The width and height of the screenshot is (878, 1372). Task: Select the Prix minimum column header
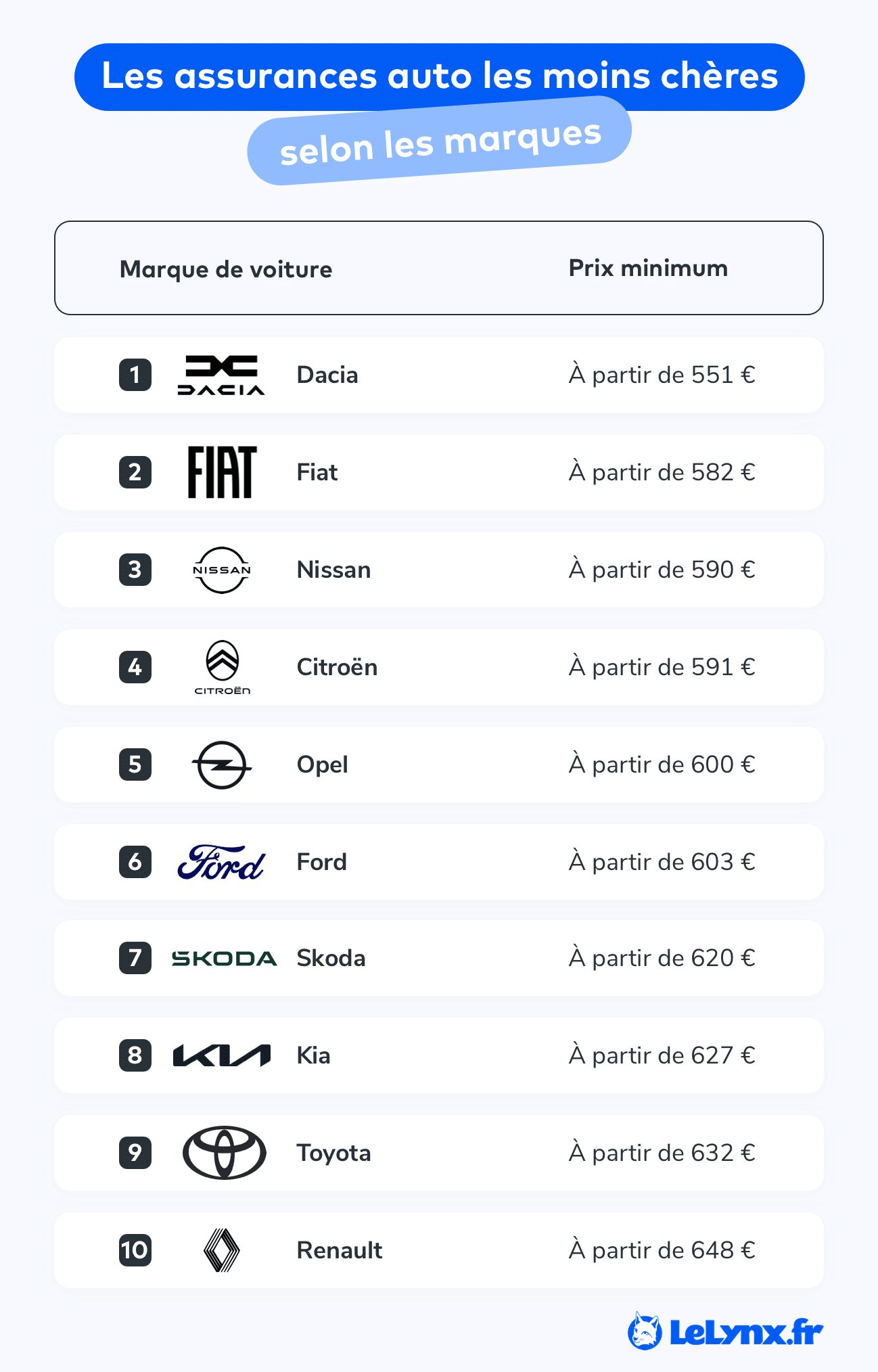coord(648,268)
